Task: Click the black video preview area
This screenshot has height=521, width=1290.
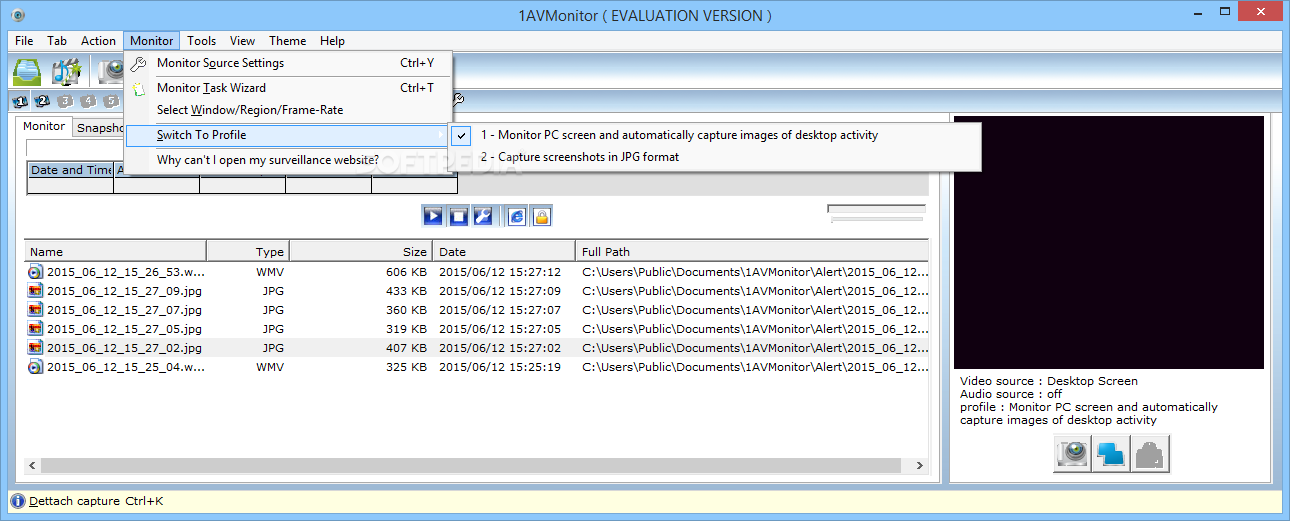Action: pos(1108,243)
